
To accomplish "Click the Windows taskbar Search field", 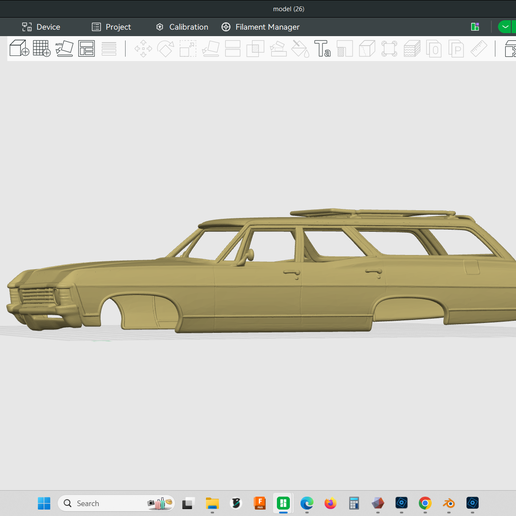I will pyautogui.click(x=116, y=503).
